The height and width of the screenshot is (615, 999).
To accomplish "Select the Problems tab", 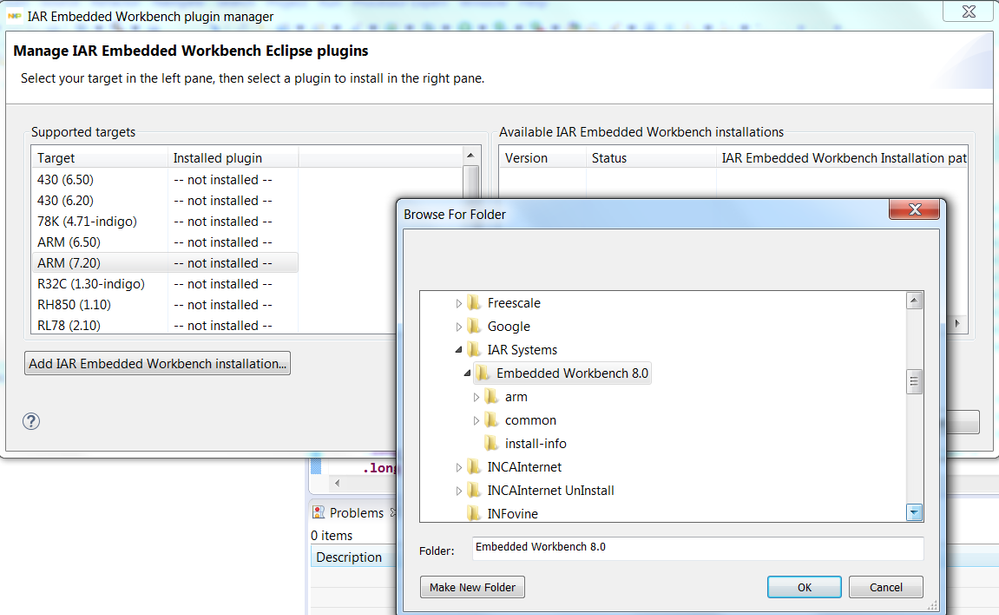I will click(356, 513).
